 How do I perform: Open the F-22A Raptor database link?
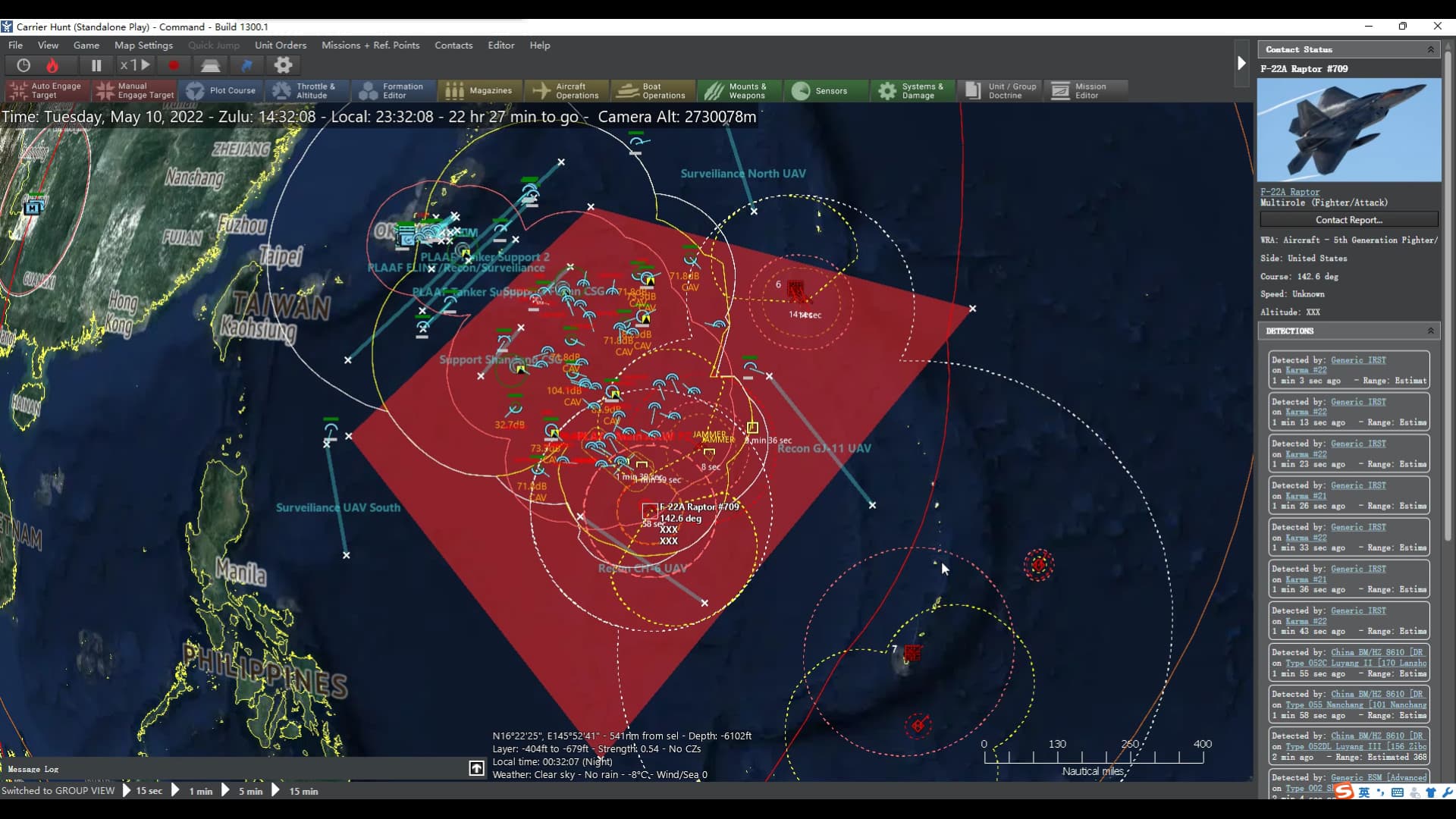point(1290,192)
